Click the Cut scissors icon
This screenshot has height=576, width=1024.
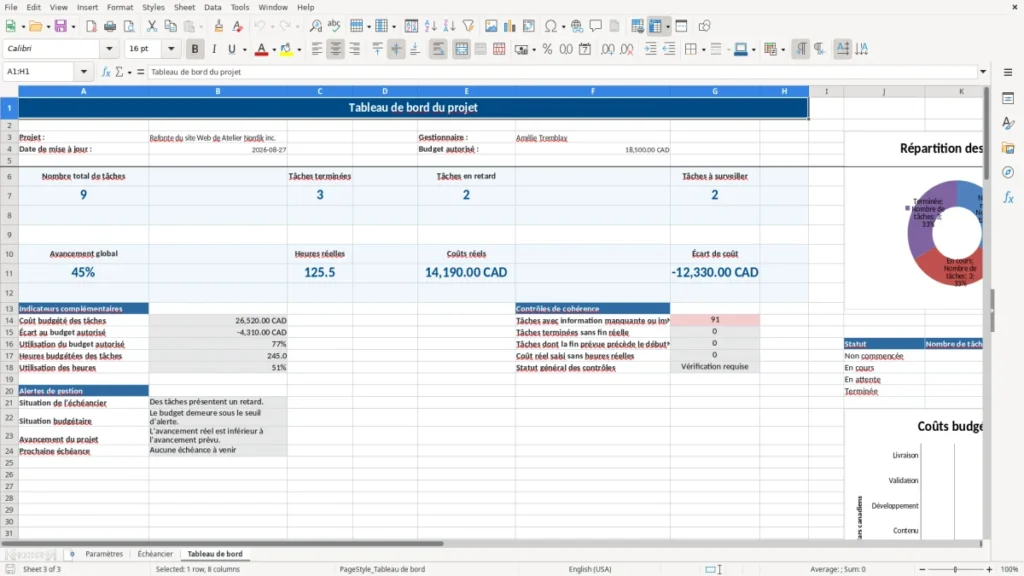click(x=152, y=26)
